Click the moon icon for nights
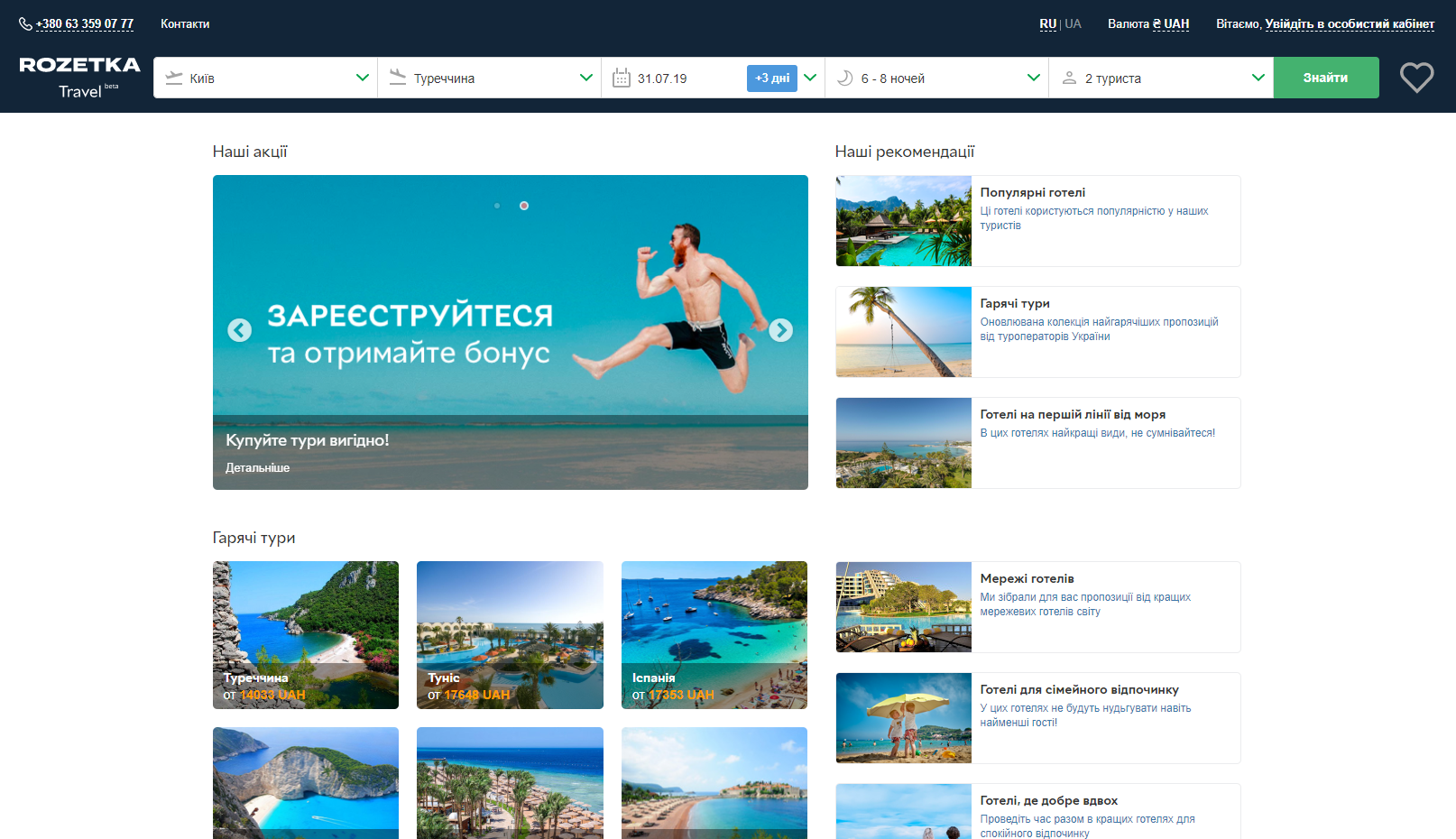The height and width of the screenshot is (839, 1456). point(844,78)
